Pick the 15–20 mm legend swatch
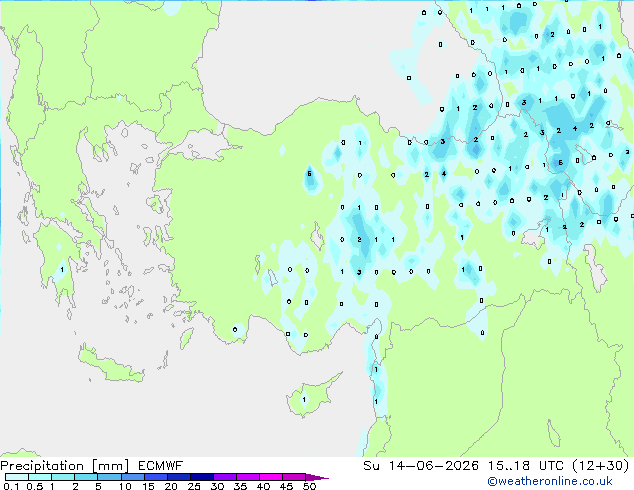 tap(155, 477)
